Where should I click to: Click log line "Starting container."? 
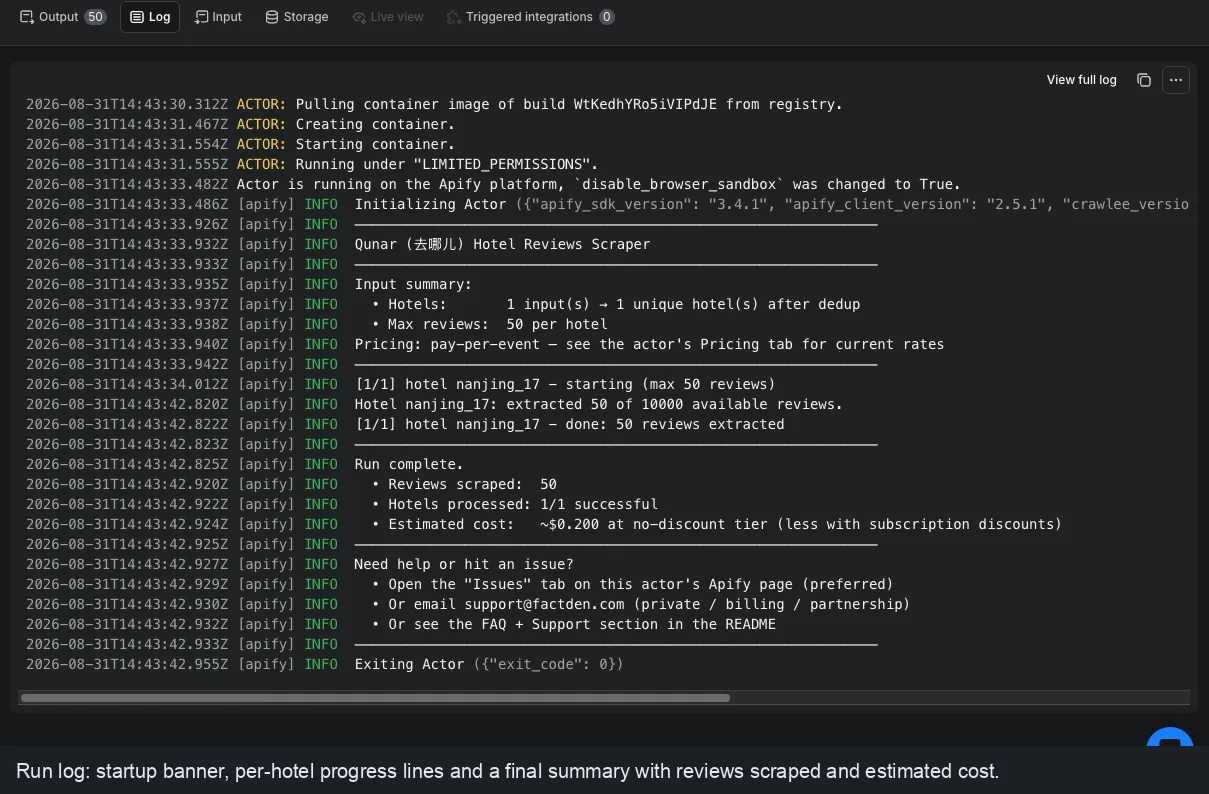pos(240,144)
